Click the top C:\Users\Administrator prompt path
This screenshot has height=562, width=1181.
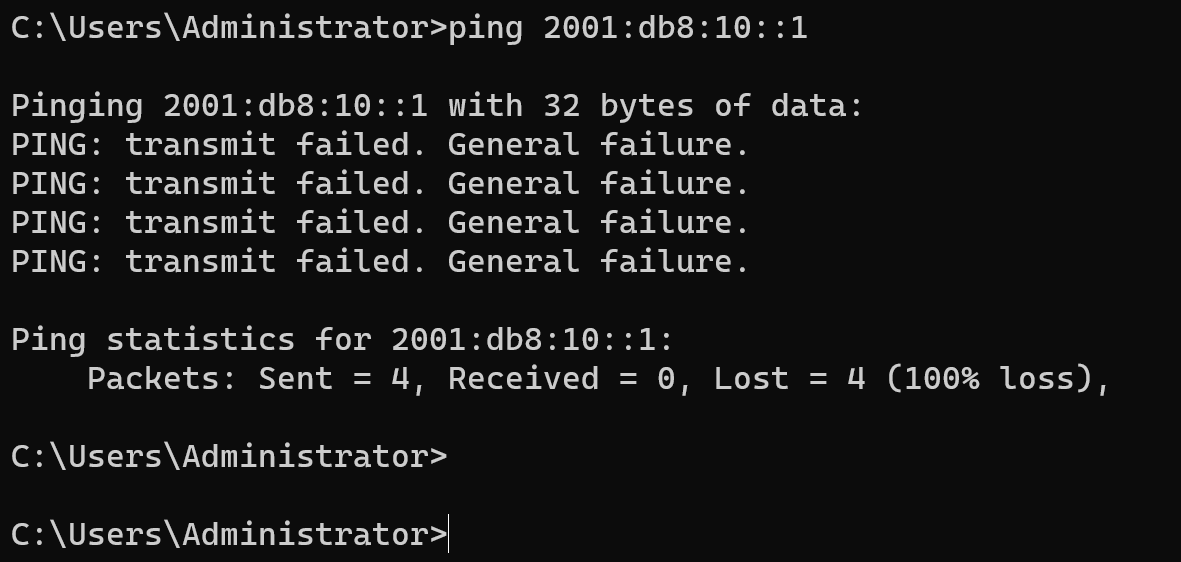229,28
